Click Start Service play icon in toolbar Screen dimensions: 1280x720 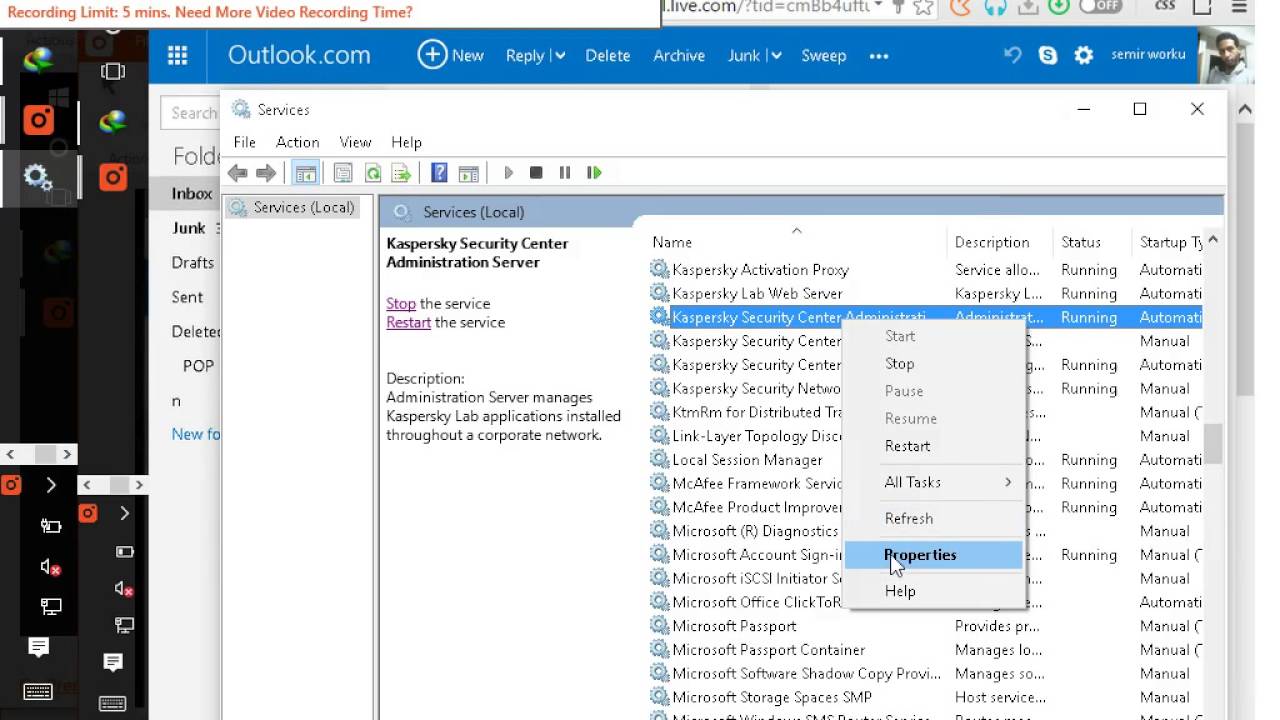508,173
